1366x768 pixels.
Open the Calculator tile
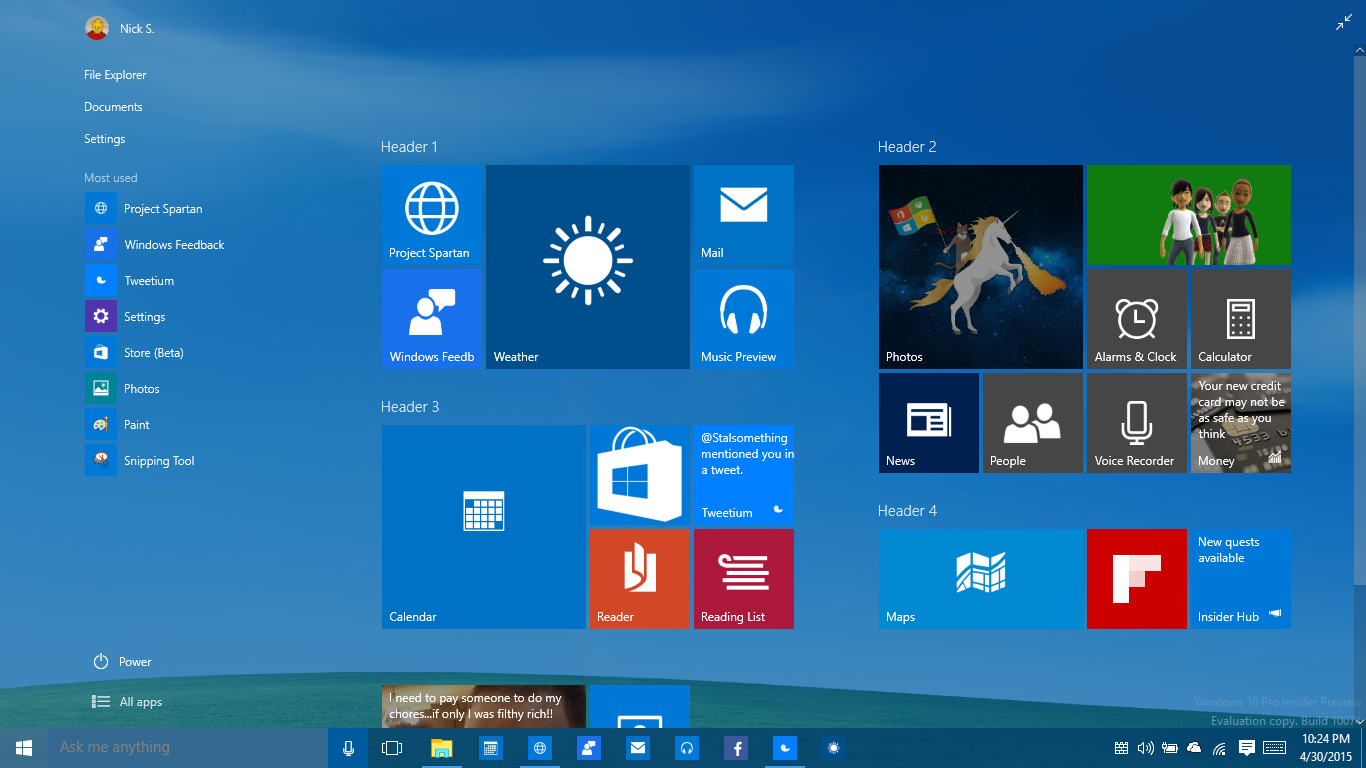pyautogui.click(x=1241, y=319)
